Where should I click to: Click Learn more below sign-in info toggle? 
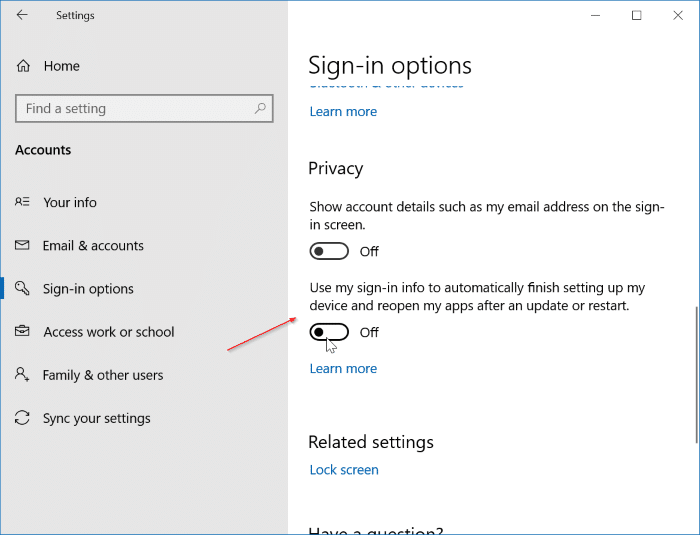click(343, 369)
